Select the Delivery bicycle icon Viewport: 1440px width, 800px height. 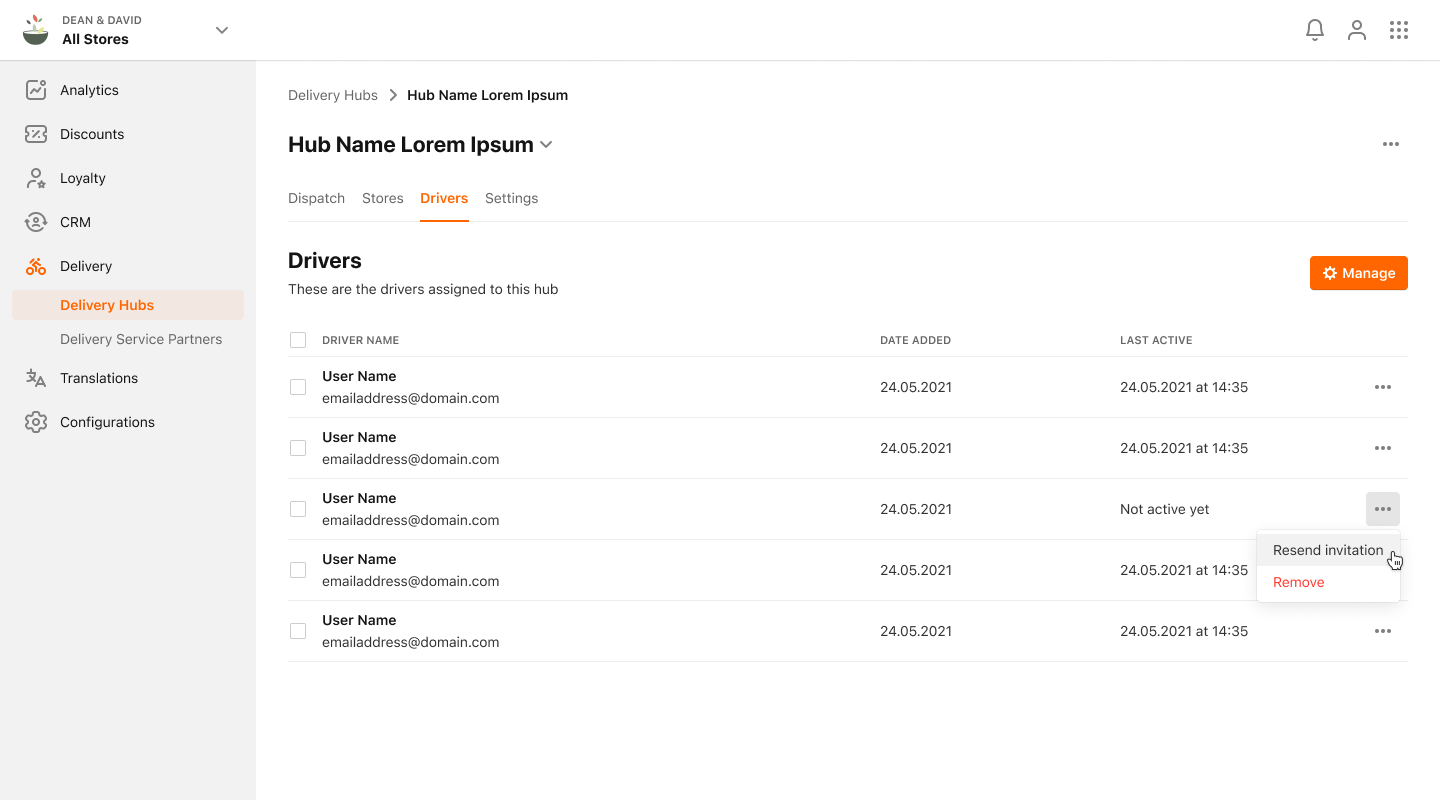(x=36, y=265)
